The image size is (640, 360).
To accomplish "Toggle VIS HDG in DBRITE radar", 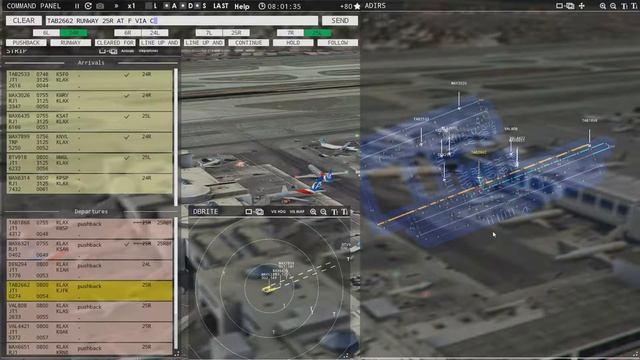I will point(278,212).
